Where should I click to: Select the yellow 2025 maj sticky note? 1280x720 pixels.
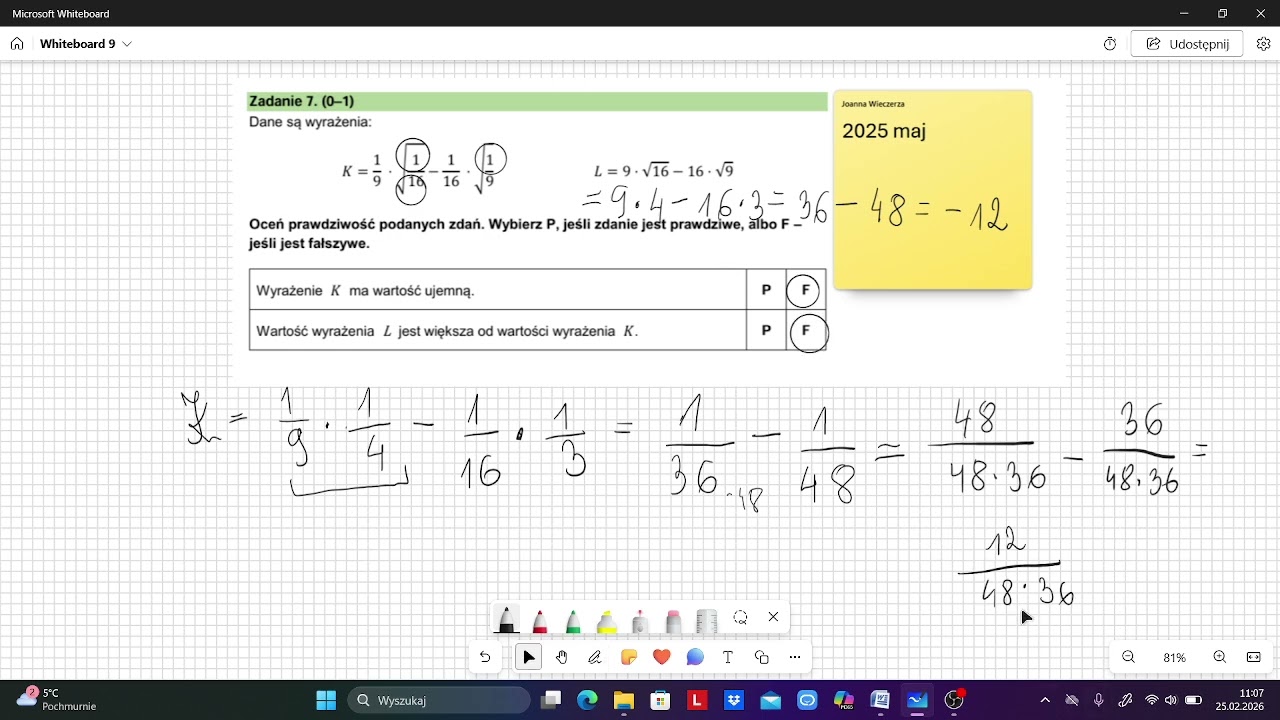click(932, 190)
